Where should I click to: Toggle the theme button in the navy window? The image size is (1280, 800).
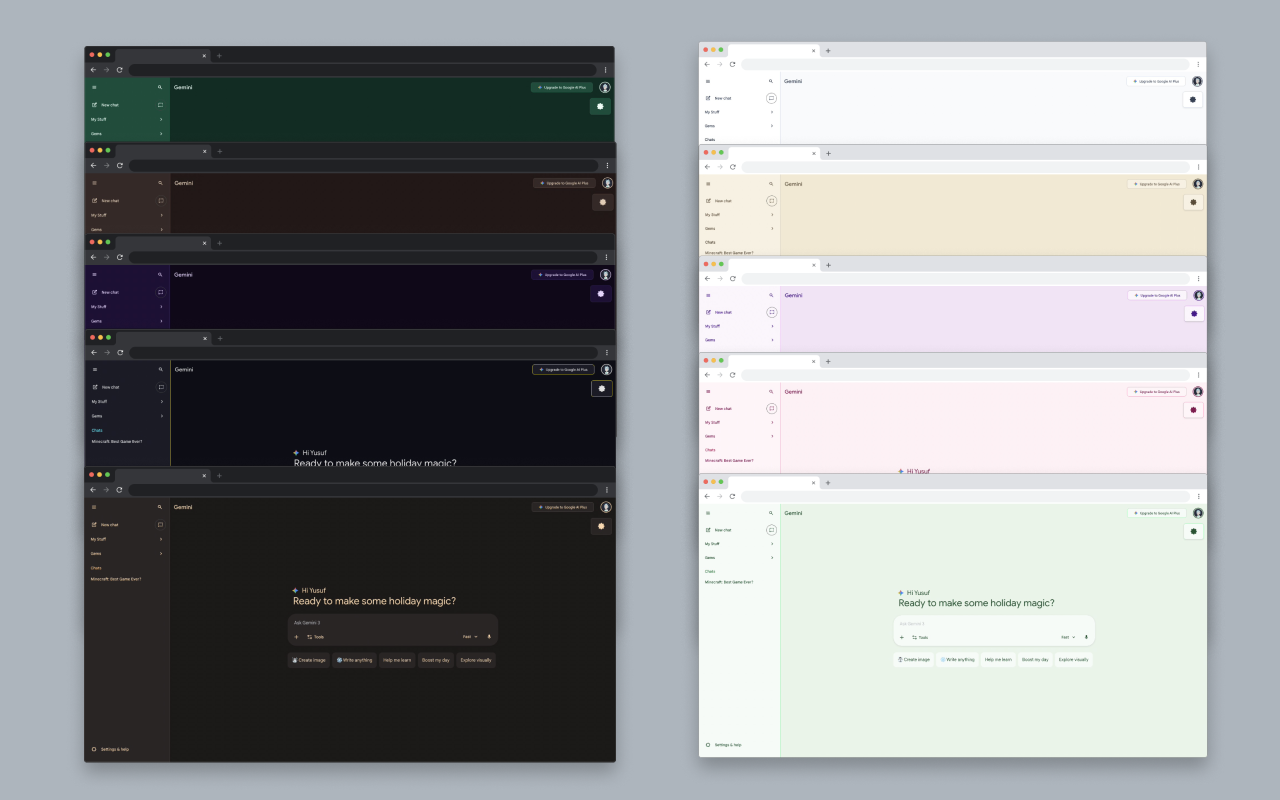click(x=602, y=388)
